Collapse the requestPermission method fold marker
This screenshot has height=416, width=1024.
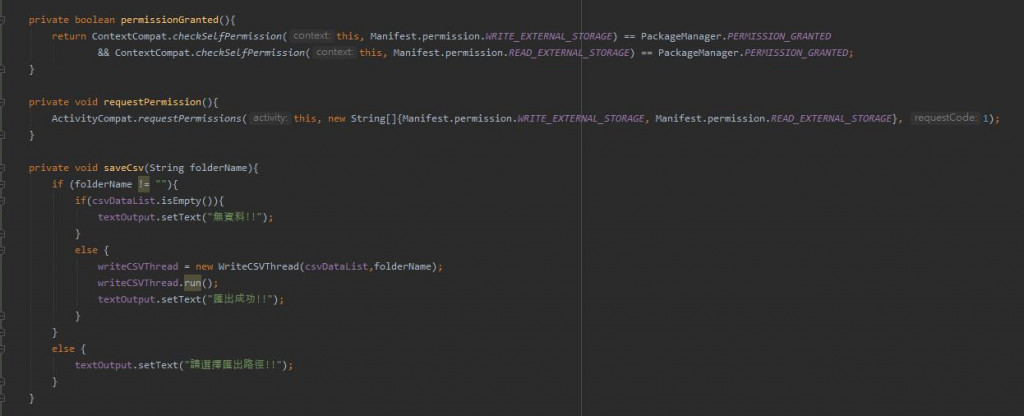pyautogui.click(x=2, y=102)
